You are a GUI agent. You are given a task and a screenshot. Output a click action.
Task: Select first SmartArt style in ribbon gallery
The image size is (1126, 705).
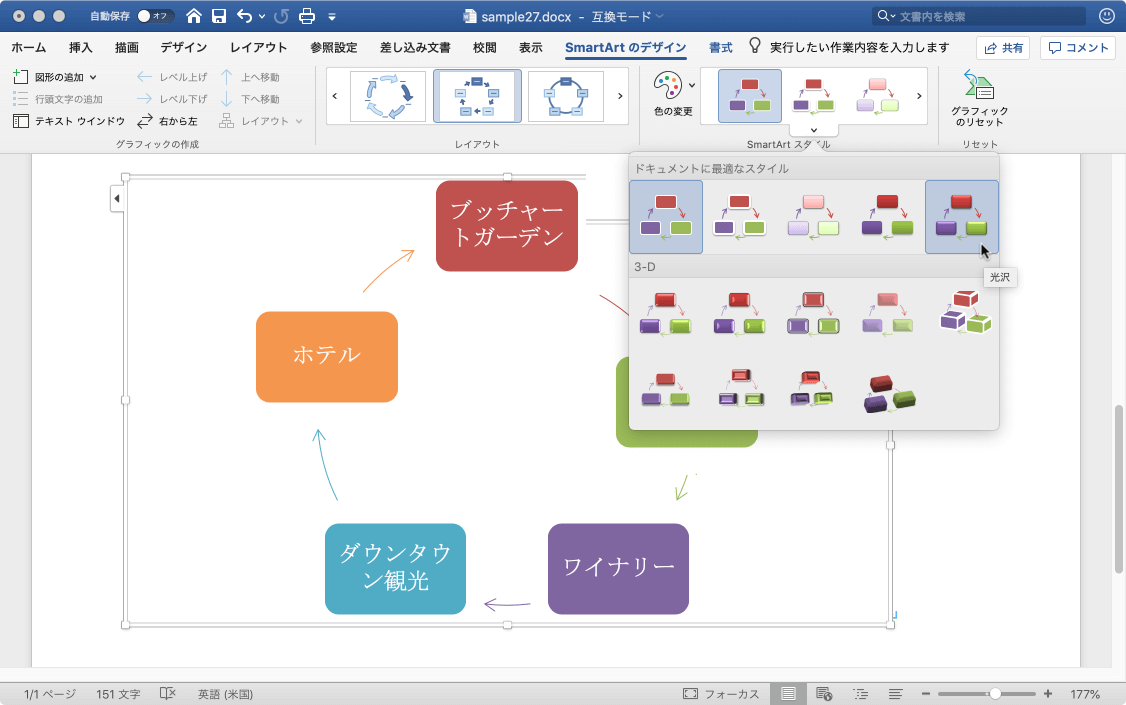[x=750, y=96]
